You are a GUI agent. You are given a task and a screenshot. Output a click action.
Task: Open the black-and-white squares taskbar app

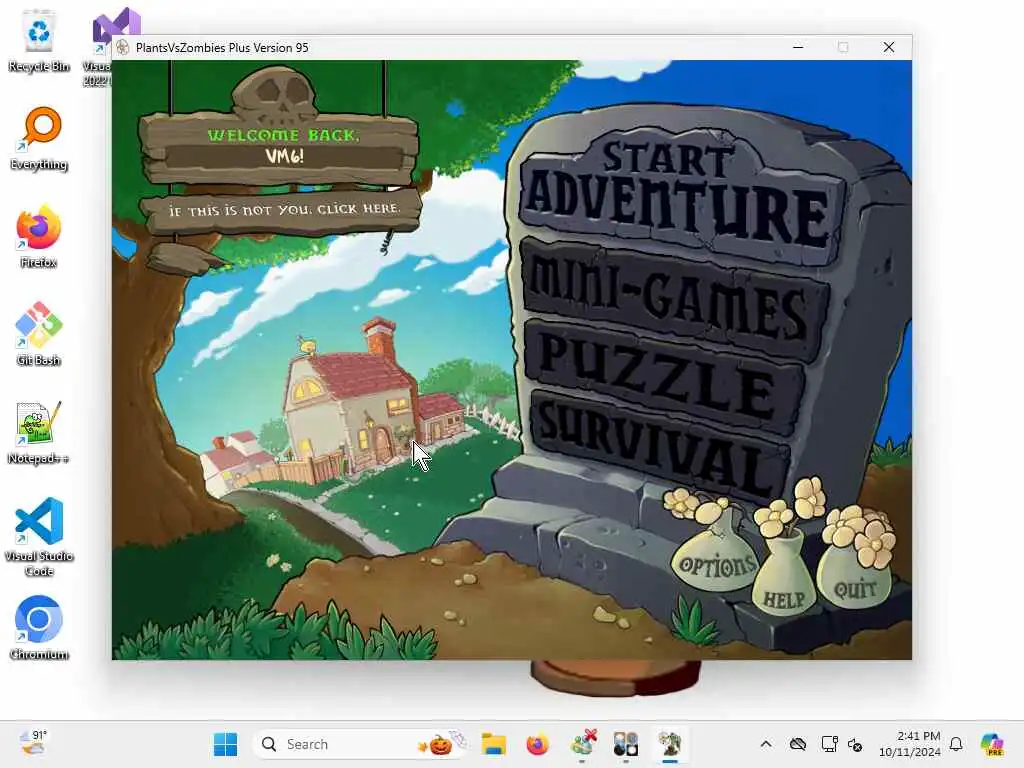(x=626, y=744)
